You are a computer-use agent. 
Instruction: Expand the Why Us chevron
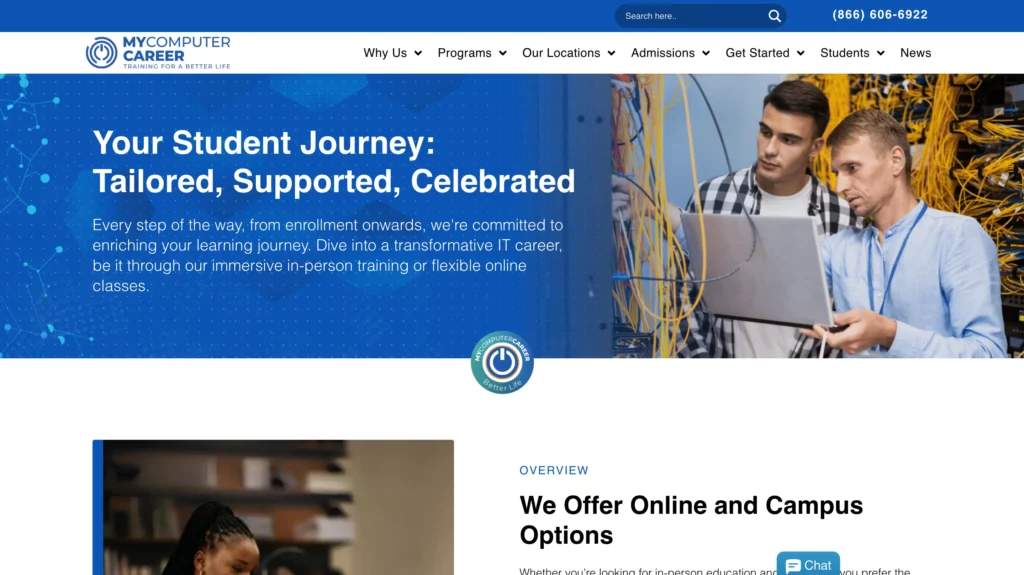[418, 53]
